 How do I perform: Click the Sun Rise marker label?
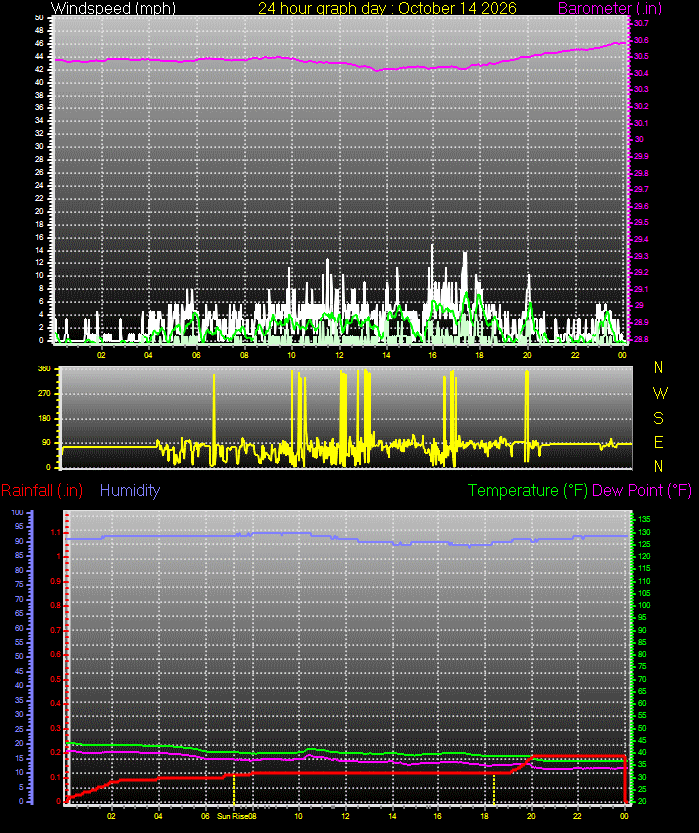tap(233, 816)
